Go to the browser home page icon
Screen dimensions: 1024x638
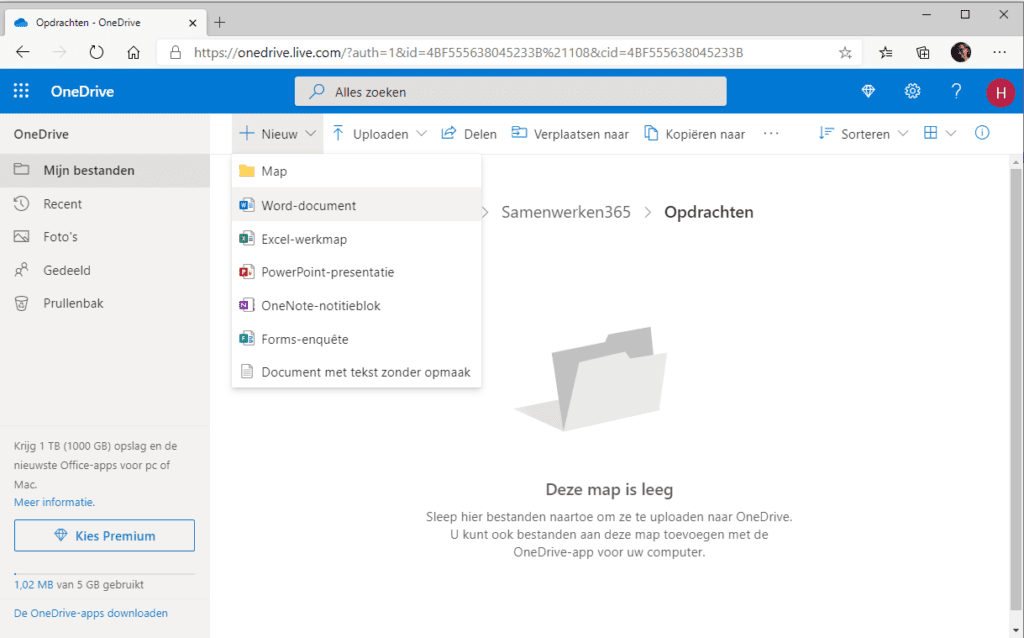[133, 52]
